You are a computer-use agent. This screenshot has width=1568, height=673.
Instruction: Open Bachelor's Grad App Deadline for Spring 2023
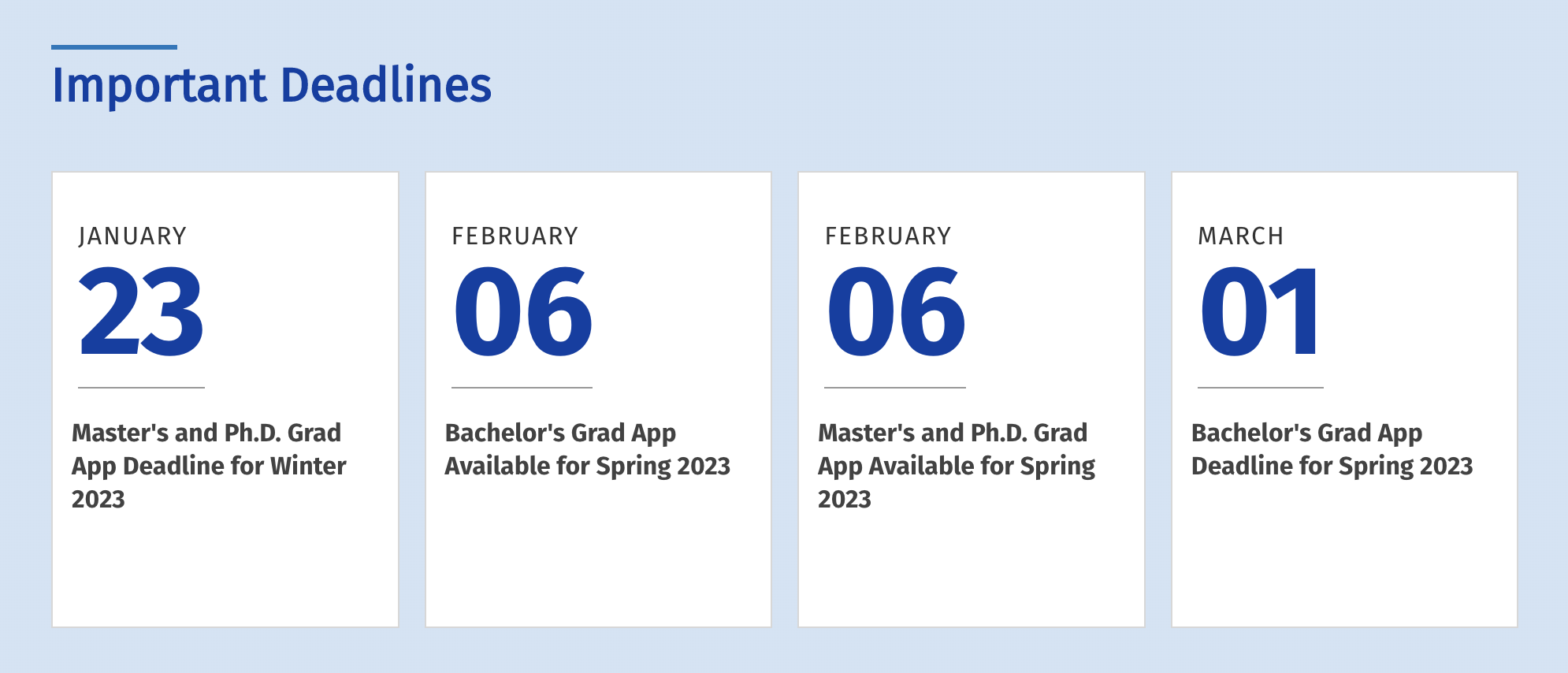point(1332,449)
